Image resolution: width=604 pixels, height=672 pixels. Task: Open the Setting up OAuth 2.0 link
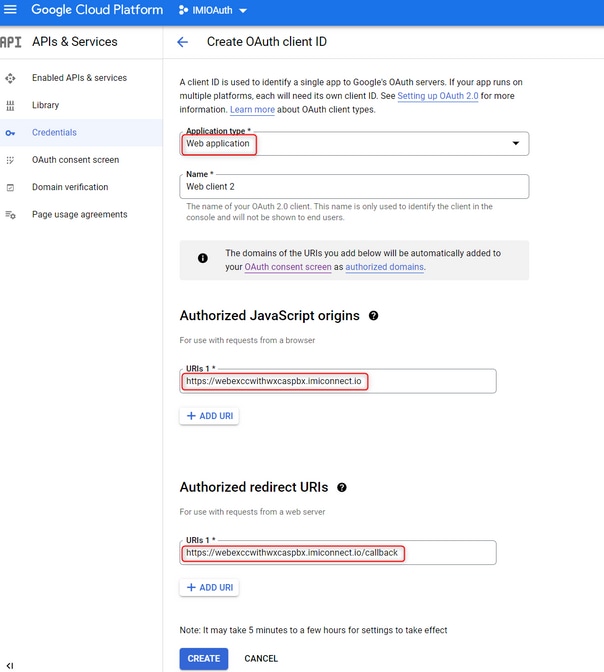coord(438,96)
